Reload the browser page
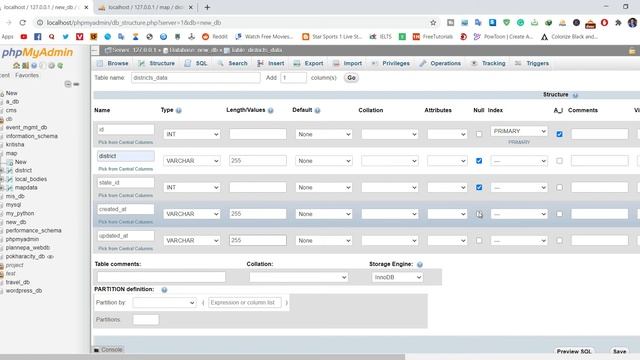The image size is (640, 360). 22,23
